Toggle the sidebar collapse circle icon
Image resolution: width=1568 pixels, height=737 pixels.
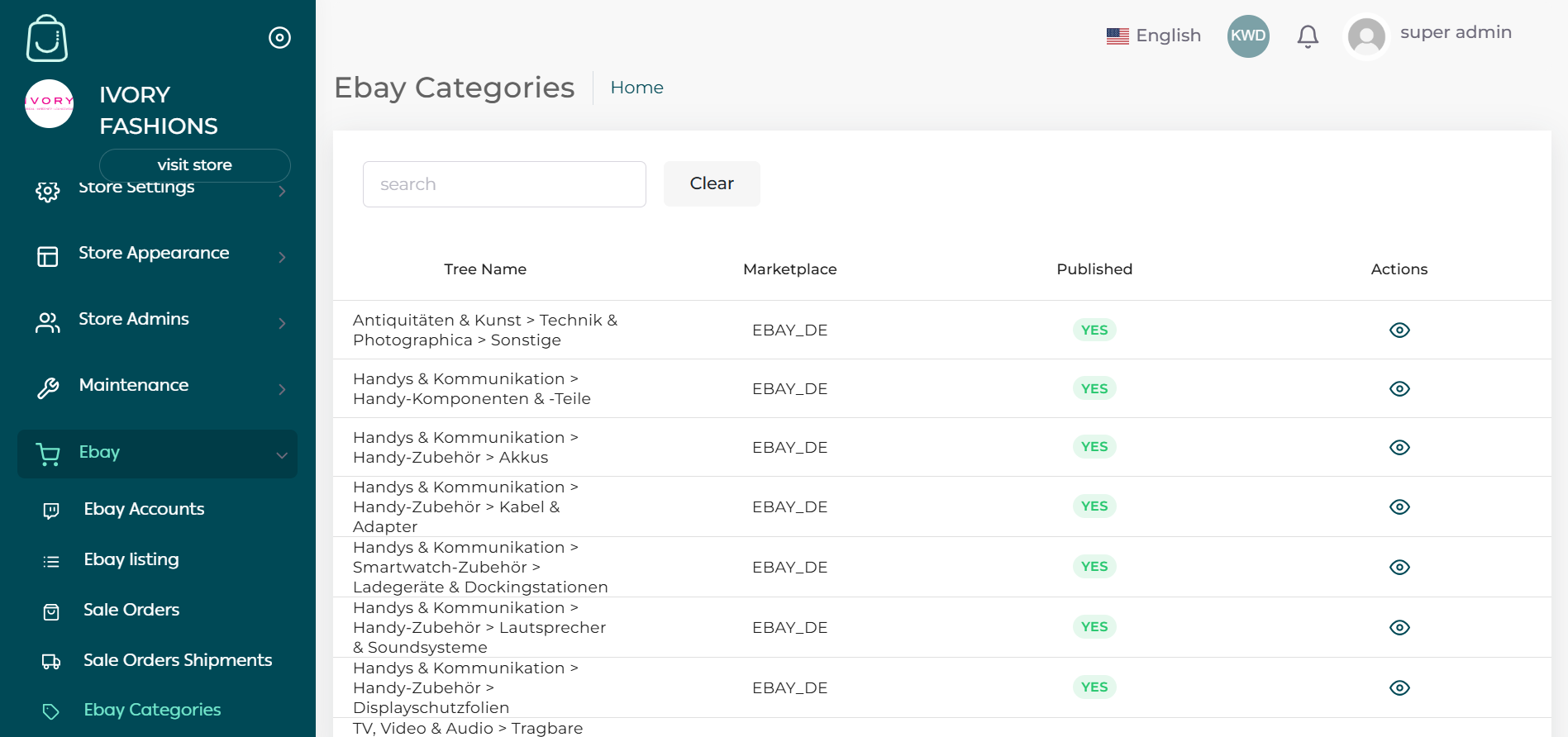(279, 38)
